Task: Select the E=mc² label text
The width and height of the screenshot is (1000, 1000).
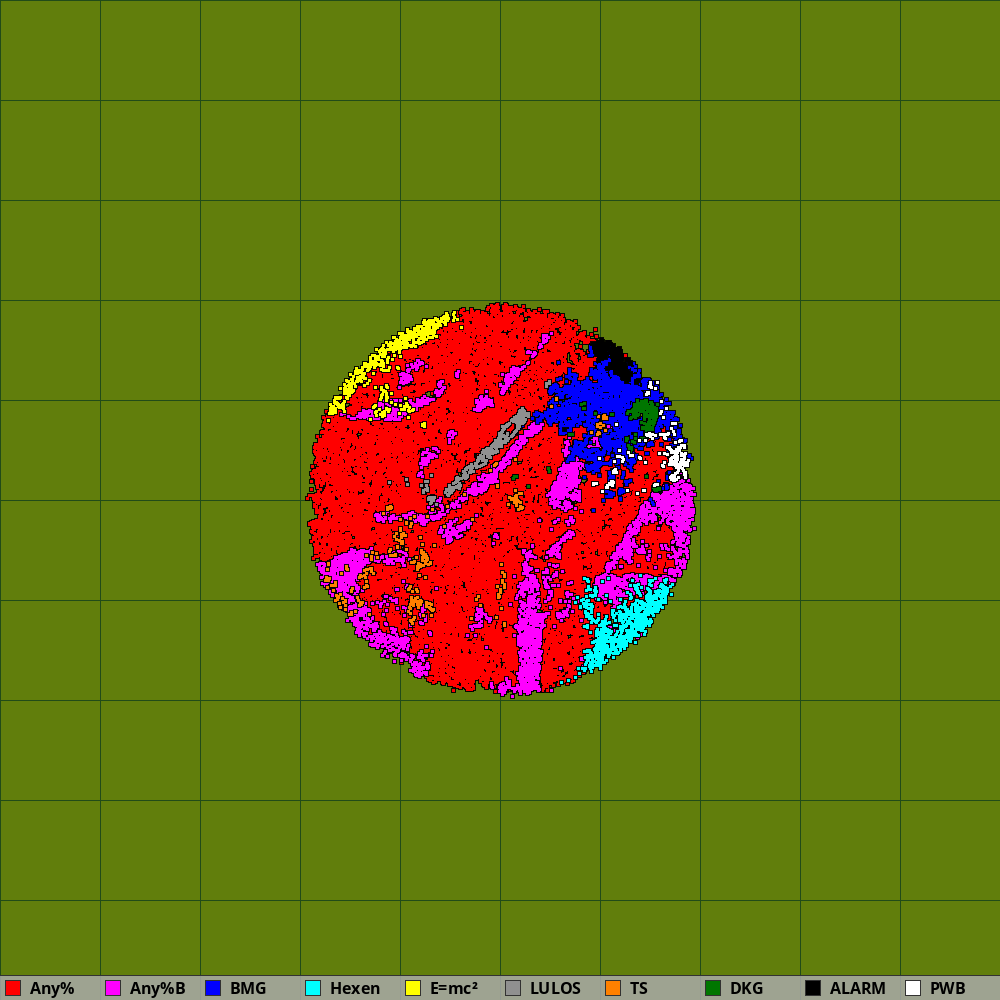Action: click(454, 989)
